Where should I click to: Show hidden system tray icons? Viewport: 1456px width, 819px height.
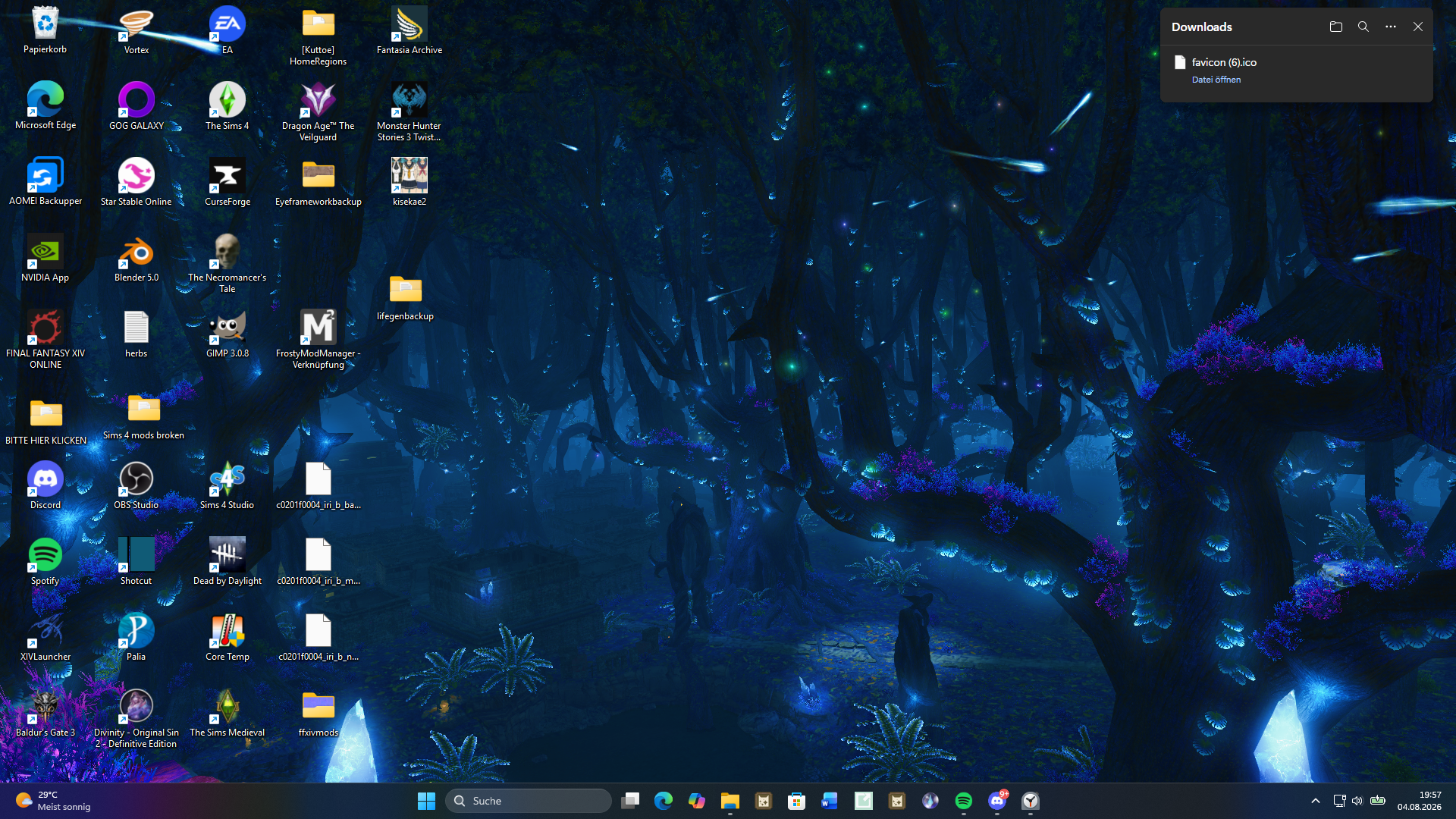tap(1316, 801)
